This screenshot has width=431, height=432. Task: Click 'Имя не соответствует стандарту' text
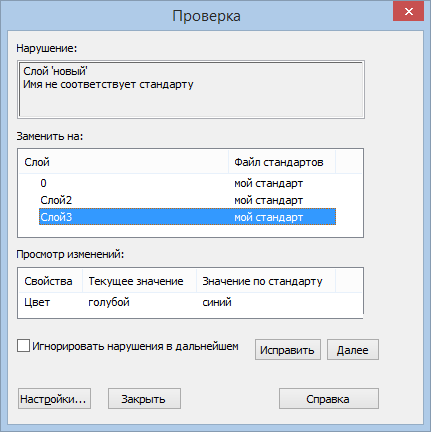pyautogui.click(x=108, y=84)
